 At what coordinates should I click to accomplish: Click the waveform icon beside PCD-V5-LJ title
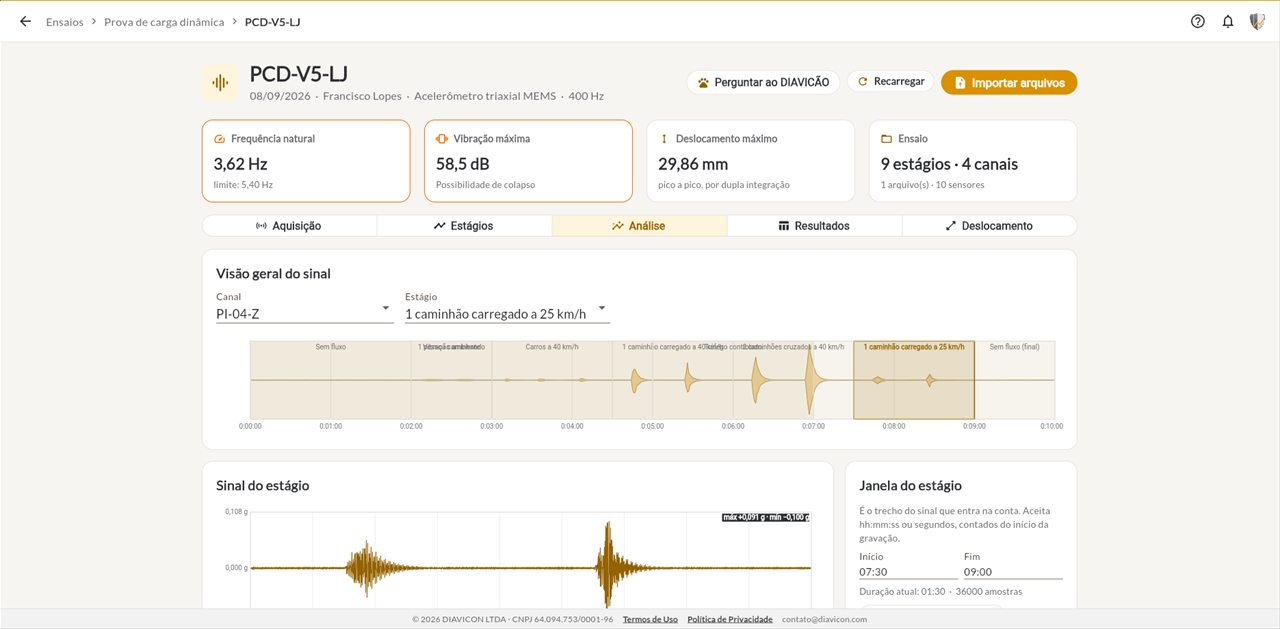pyautogui.click(x=220, y=82)
